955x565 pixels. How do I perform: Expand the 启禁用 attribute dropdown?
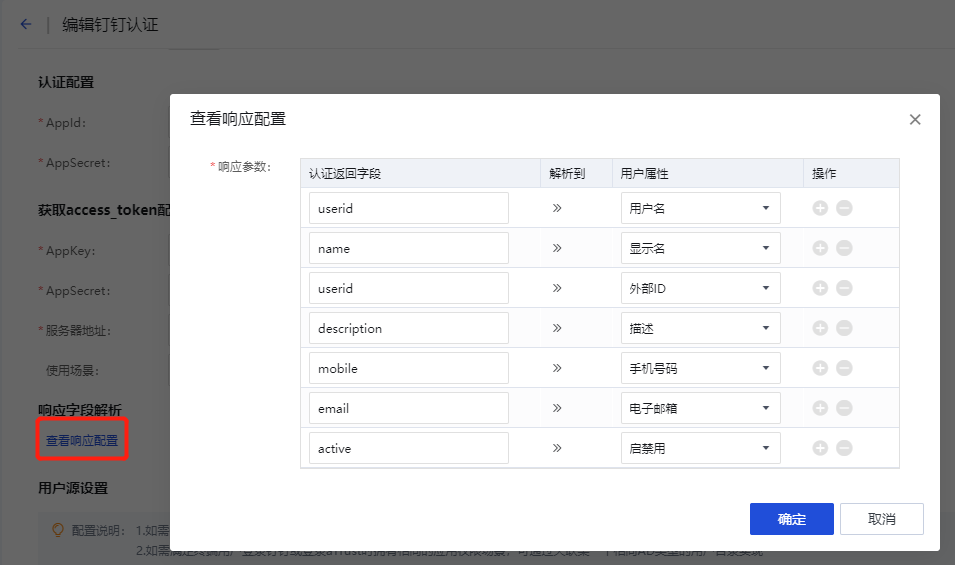(700, 448)
